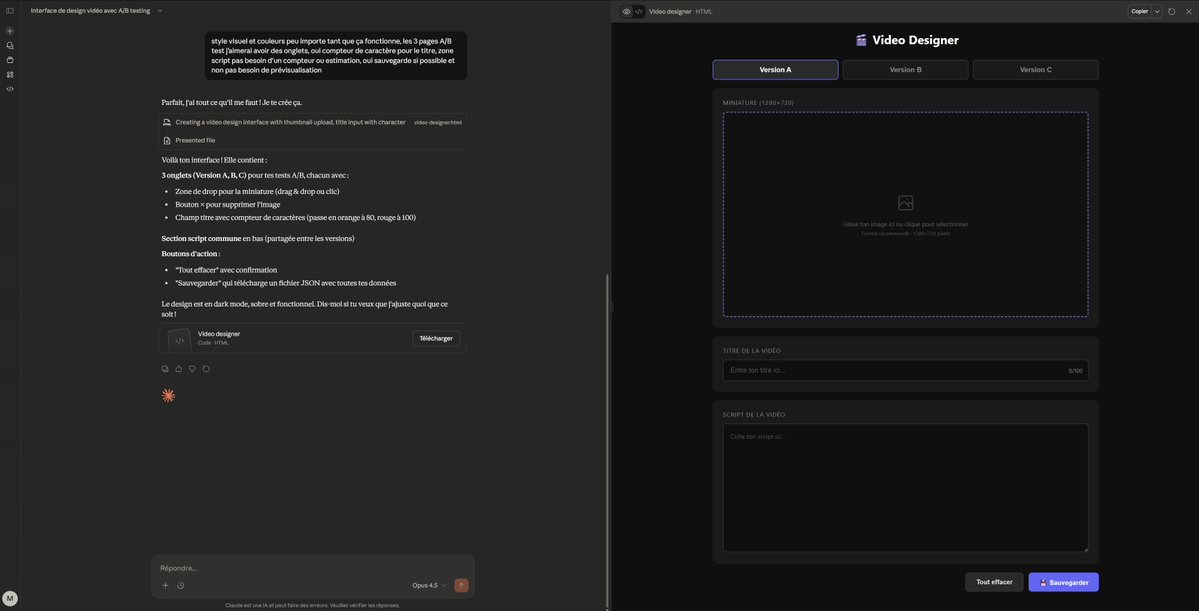The height and width of the screenshot is (611, 1199).
Task: Copy the assistant response
Action: 165,369
